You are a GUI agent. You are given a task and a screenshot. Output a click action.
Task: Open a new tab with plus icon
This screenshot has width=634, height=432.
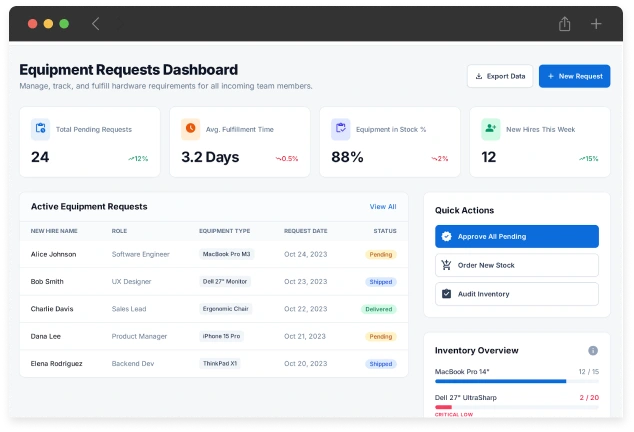[596, 24]
